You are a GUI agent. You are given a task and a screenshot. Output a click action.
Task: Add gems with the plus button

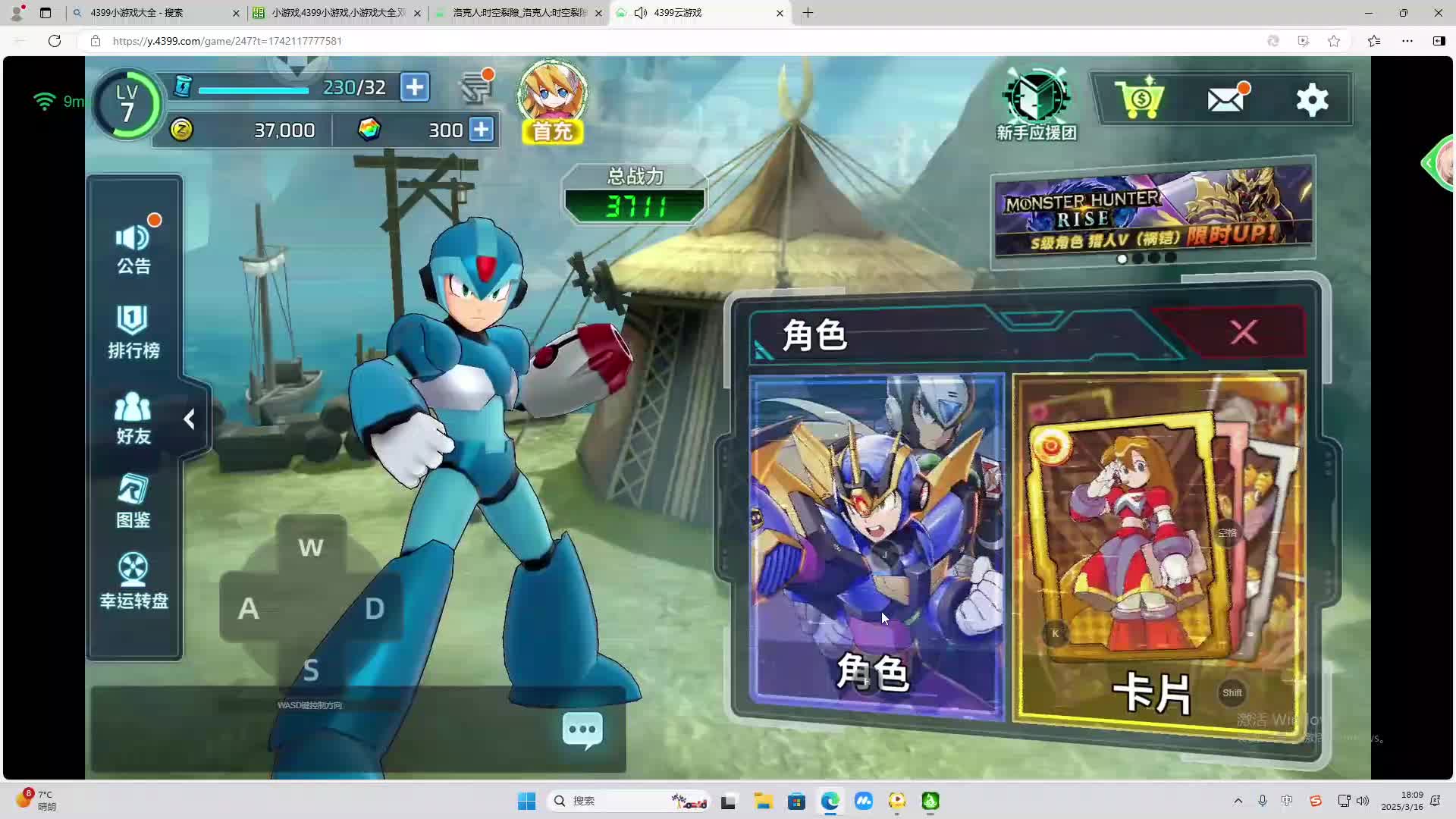[x=482, y=130]
